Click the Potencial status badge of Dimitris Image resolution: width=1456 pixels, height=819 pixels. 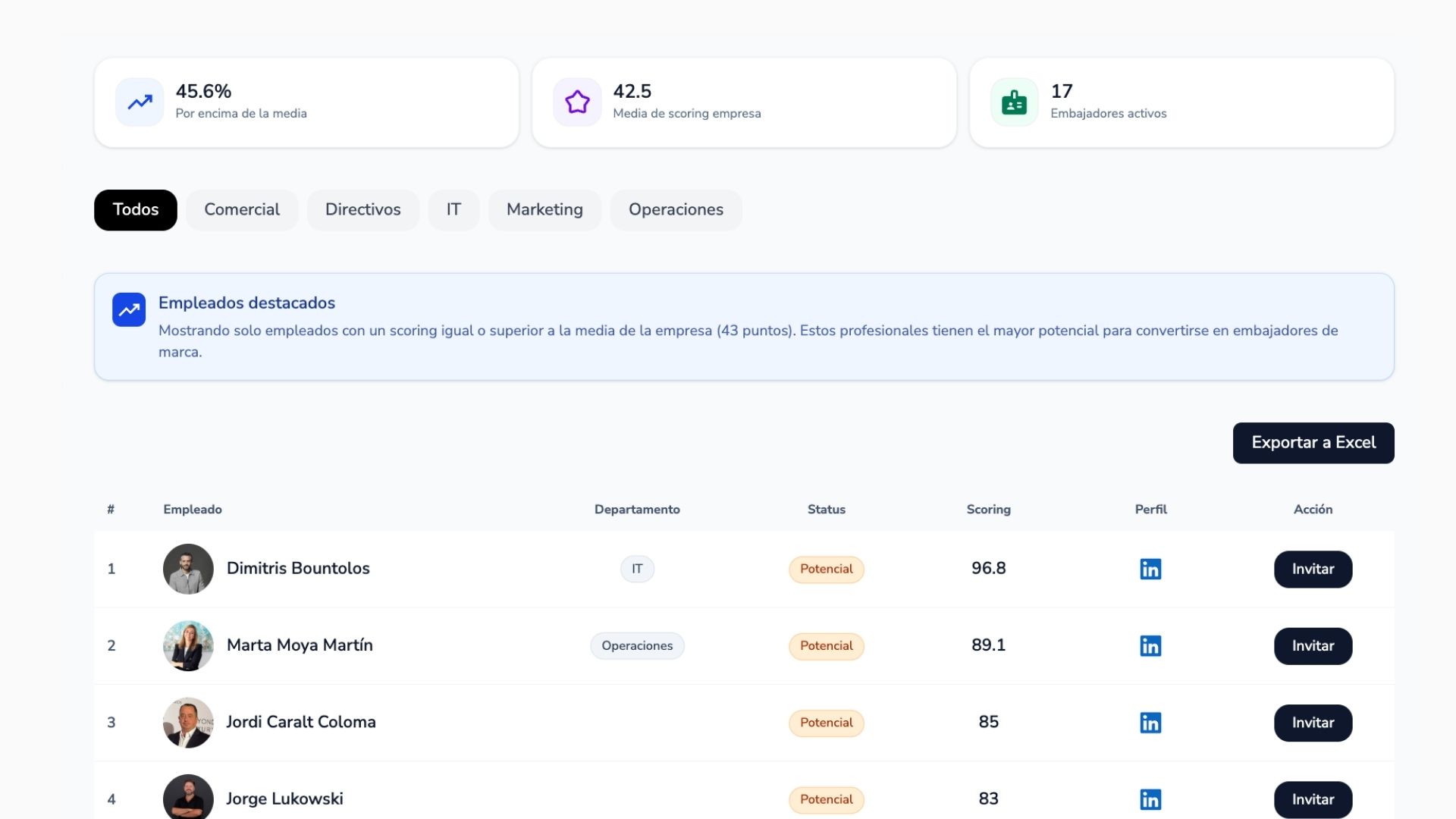(826, 570)
